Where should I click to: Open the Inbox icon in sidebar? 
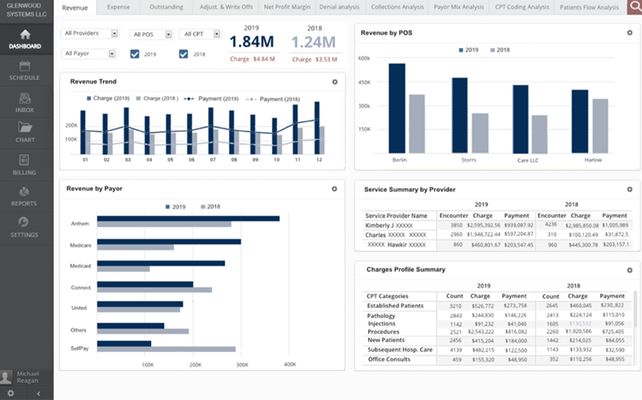[24, 97]
